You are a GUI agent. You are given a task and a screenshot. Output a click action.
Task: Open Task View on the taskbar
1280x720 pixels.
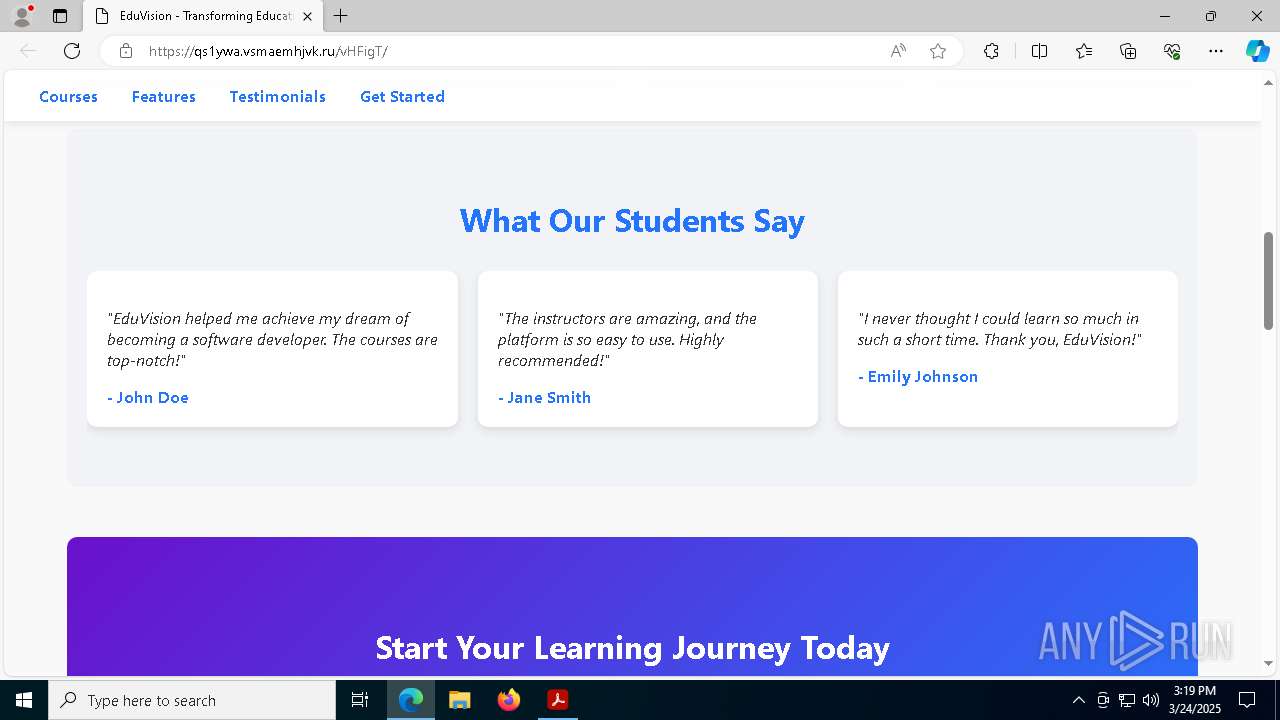coord(360,700)
